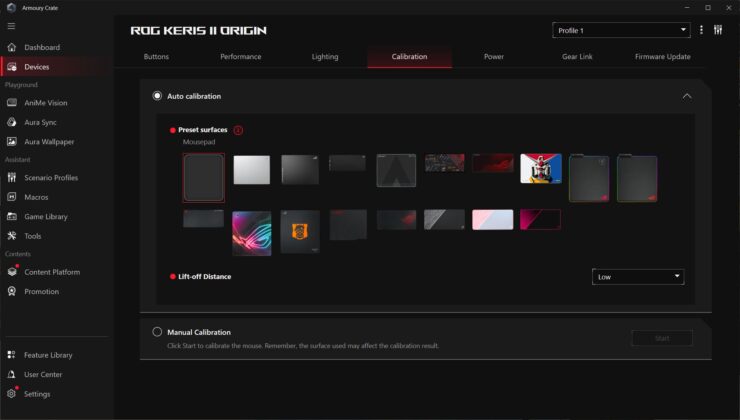Open the Lift-off Distance Low dropdown

click(x=638, y=277)
